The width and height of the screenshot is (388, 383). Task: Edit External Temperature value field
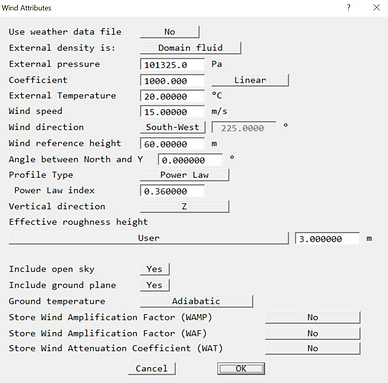click(172, 96)
